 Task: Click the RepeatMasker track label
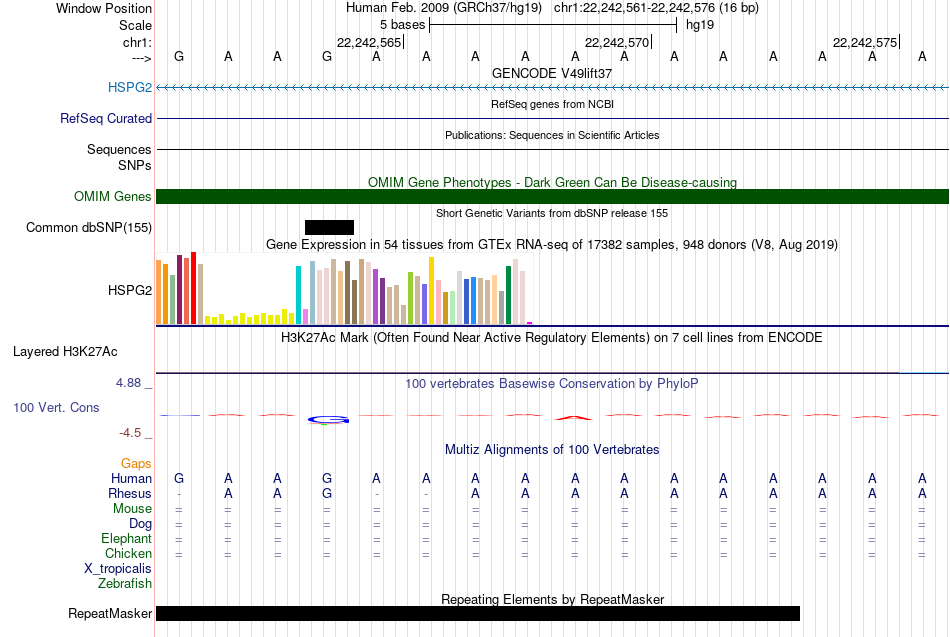[x=110, y=613]
